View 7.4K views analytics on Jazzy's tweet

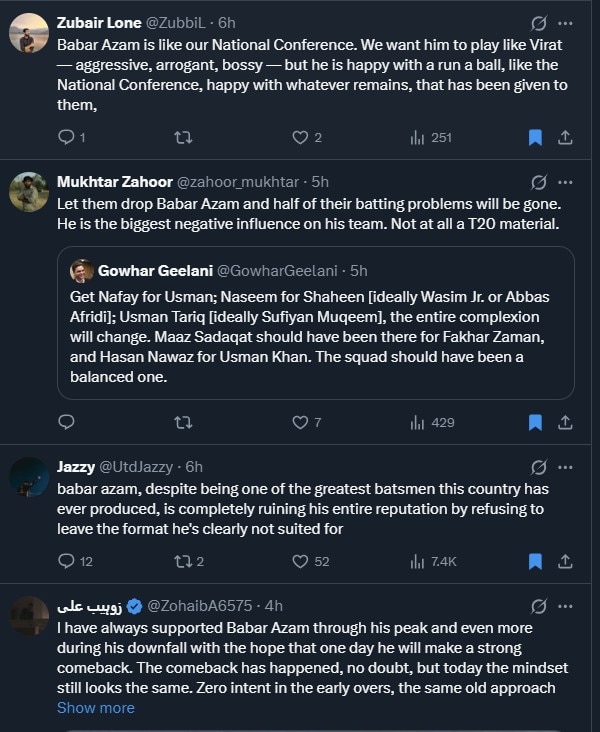click(x=432, y=561)
